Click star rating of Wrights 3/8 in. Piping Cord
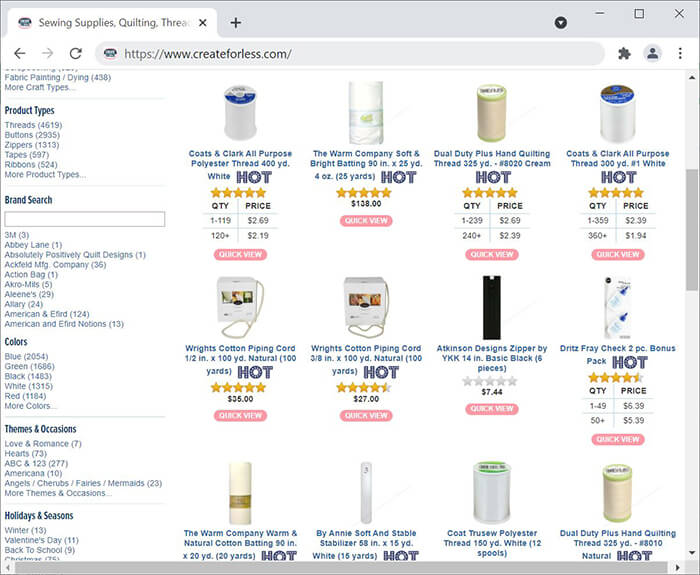This screenshot has height=575, width=700. tap(366, 387)
